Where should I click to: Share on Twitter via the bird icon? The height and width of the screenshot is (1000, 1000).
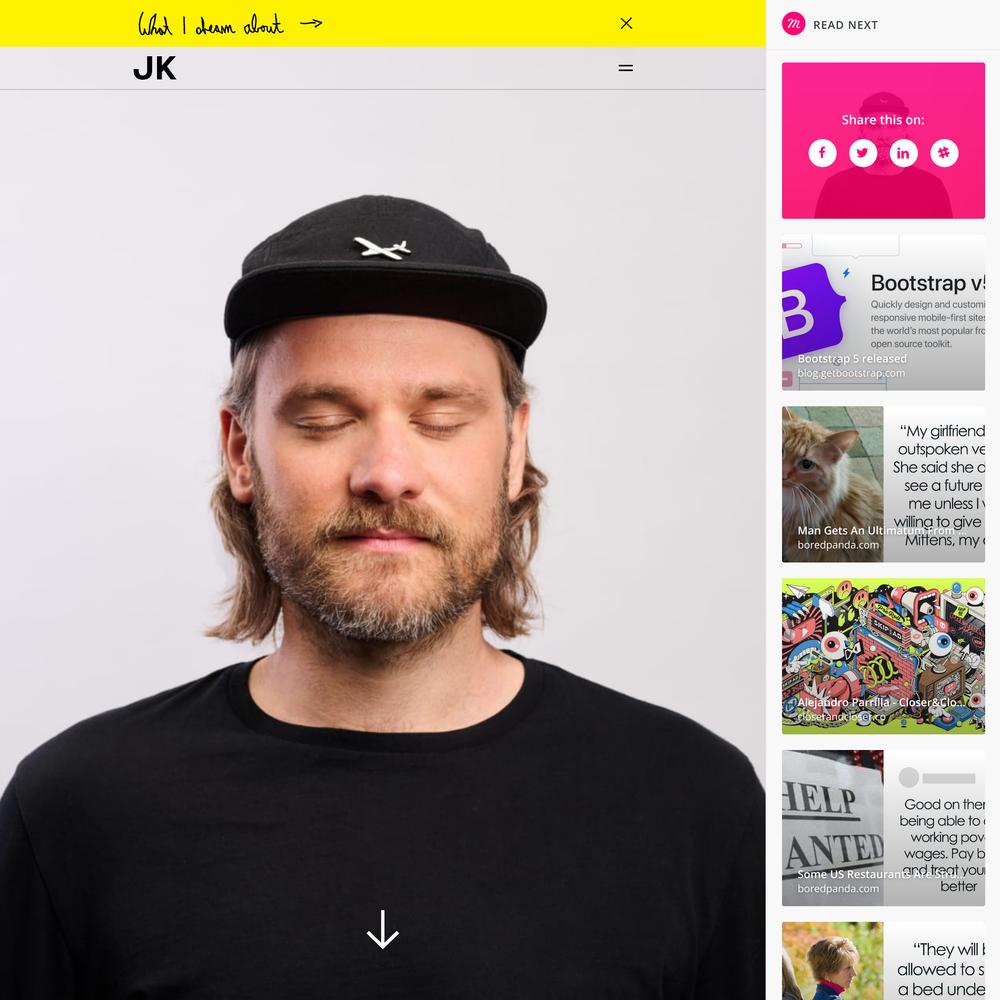(x=863, y=153)
